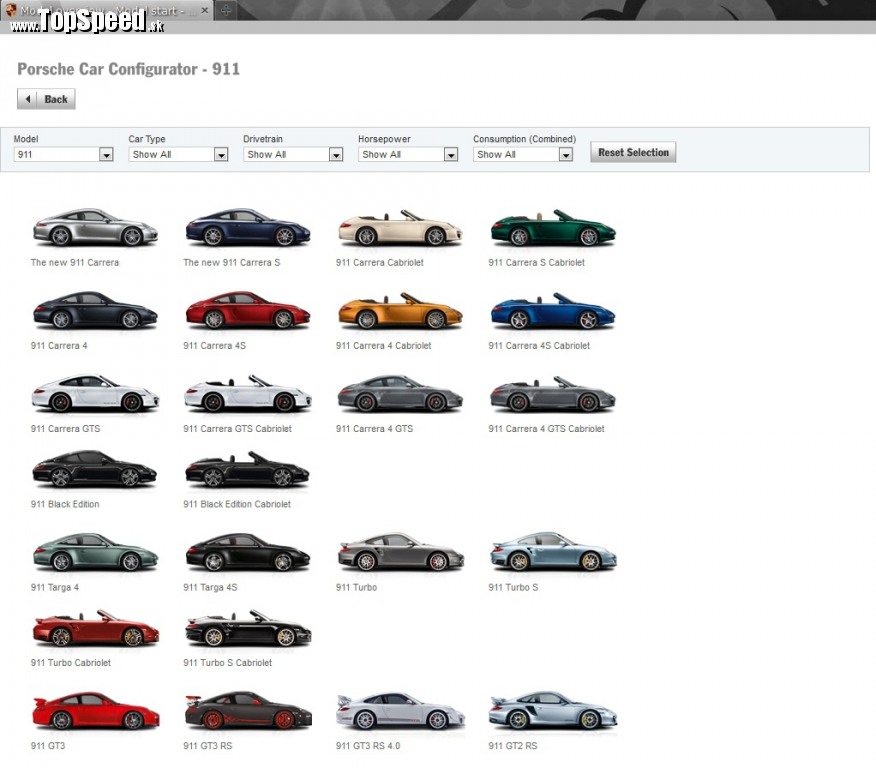Click '911 GT3 RS 4.0' label
This screenshot has height=768, width=876.
coord(368,745)
